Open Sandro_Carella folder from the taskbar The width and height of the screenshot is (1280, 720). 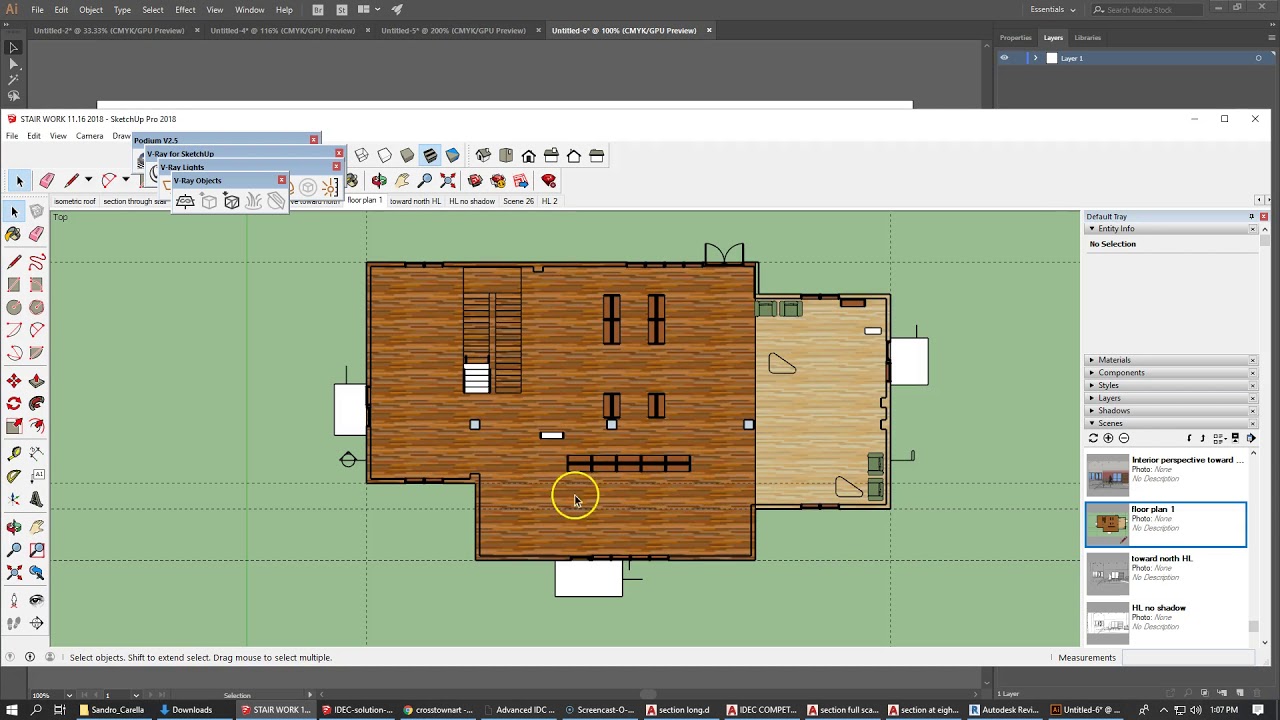(112, 710)
